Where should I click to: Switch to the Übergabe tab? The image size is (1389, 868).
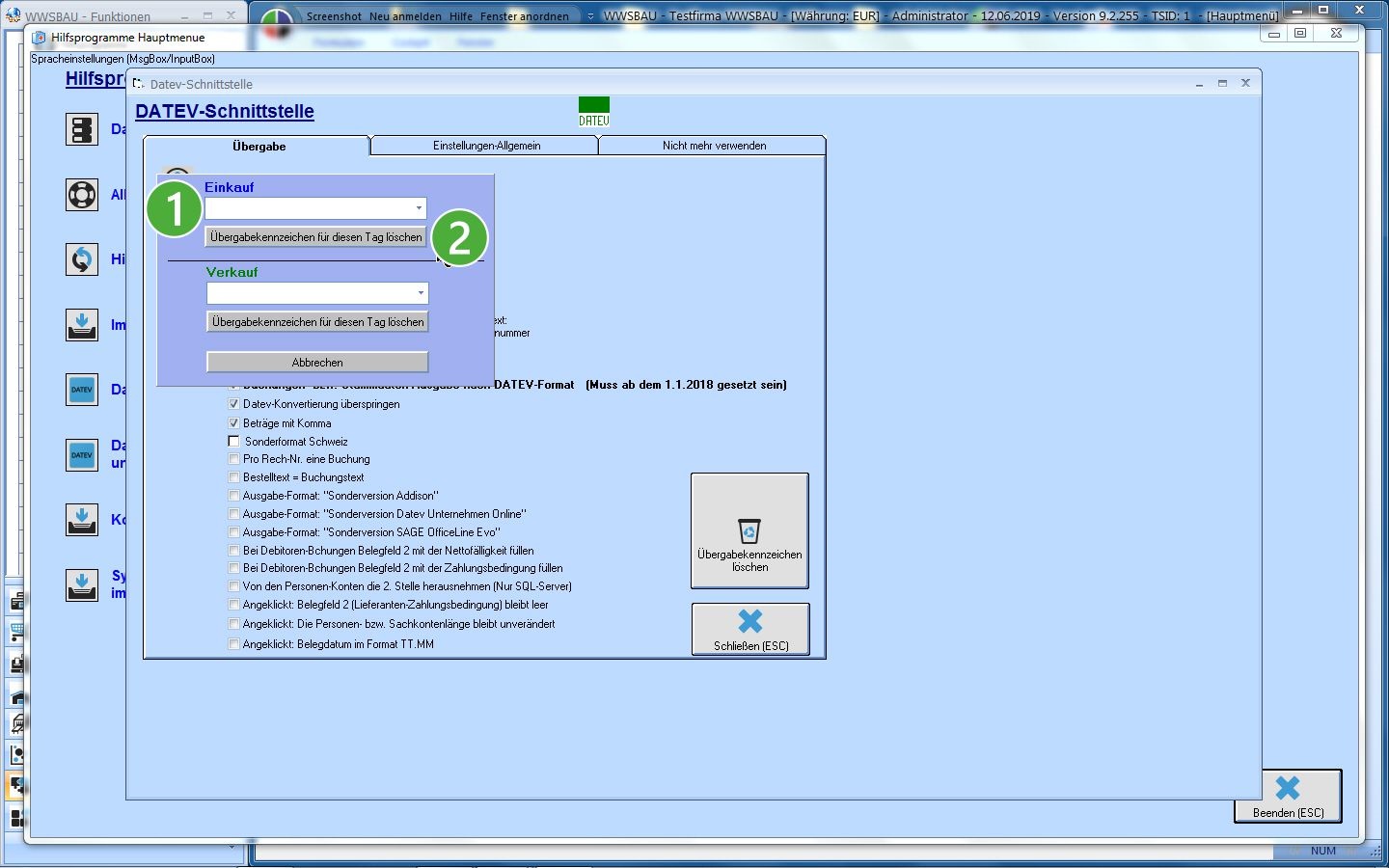[x=258, y=147]
